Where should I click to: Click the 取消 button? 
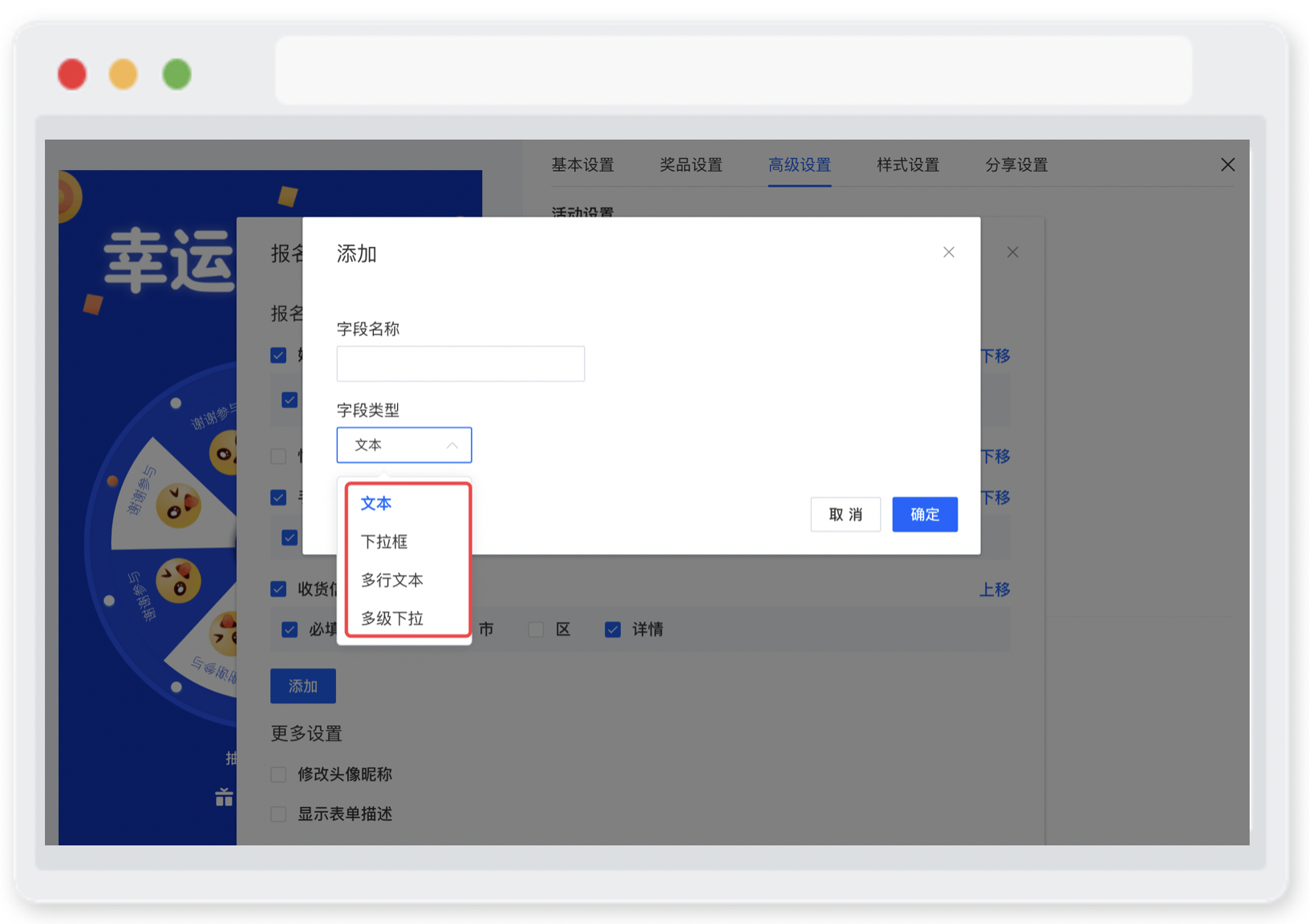click(x=845, y=514)
